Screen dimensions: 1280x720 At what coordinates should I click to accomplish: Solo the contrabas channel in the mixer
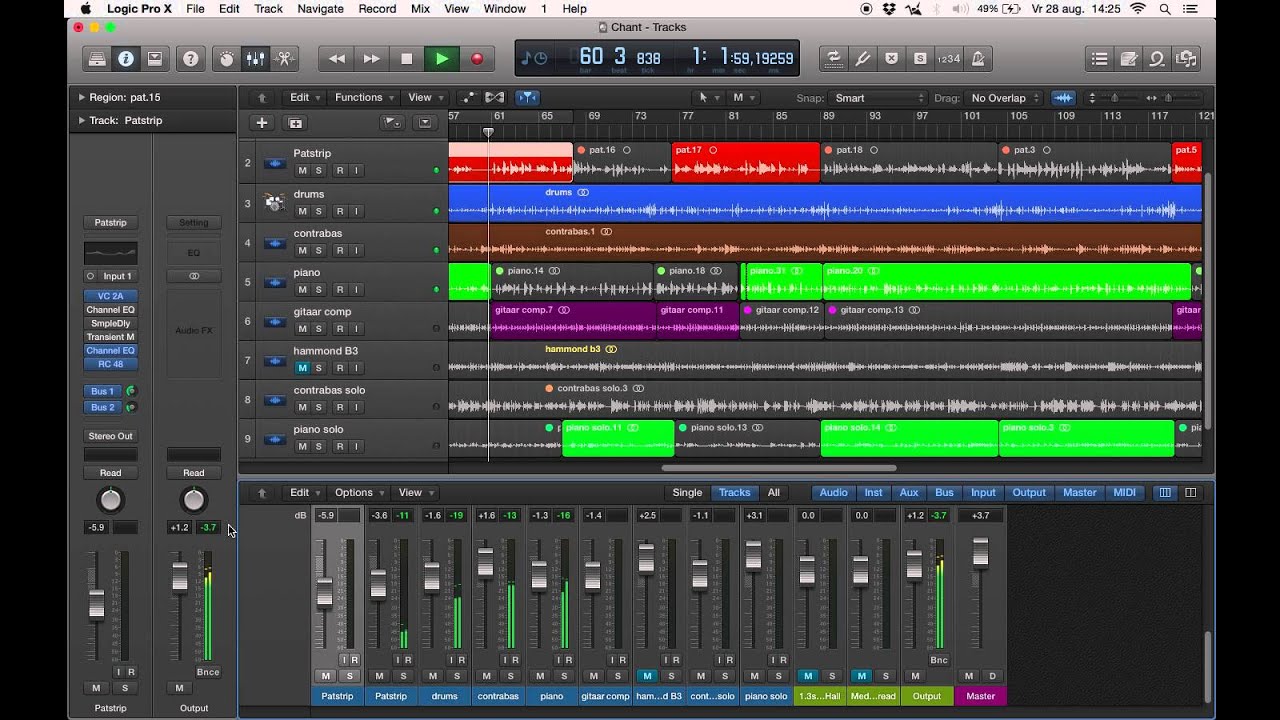[x=510, y=676]
